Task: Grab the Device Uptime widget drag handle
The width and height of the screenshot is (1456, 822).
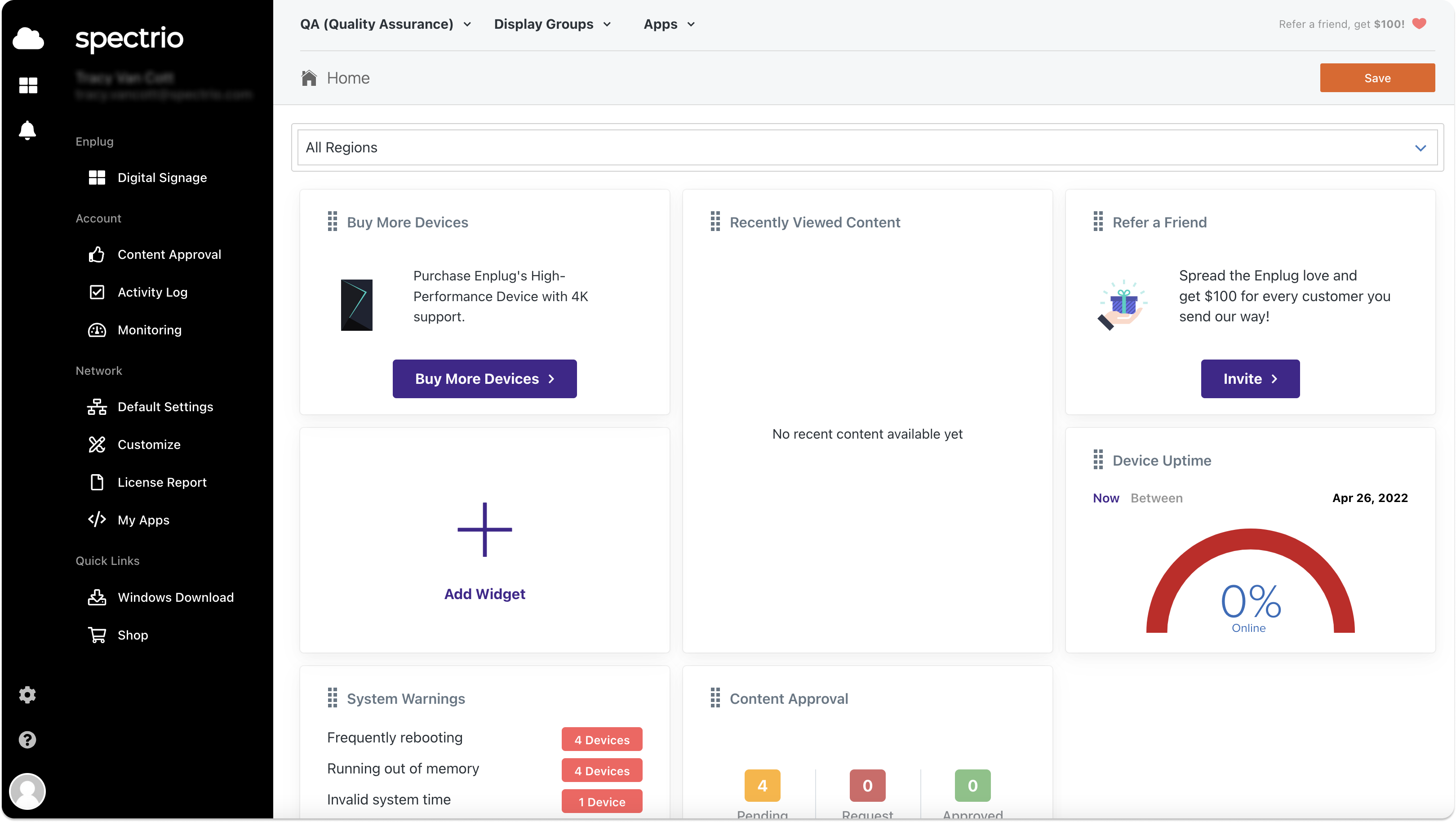Action: [x=1098, y=460]
